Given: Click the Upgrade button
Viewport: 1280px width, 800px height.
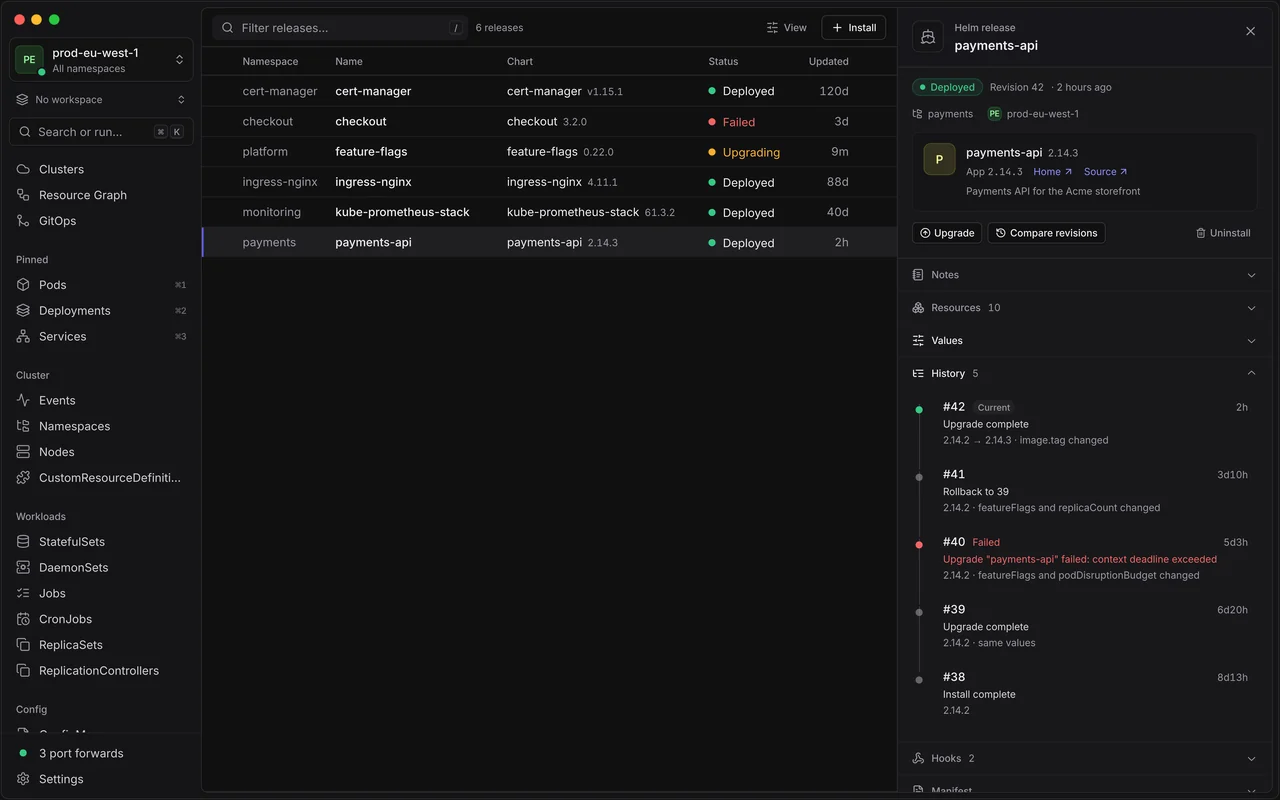Looking at the screenshot, I should (947, 233).
